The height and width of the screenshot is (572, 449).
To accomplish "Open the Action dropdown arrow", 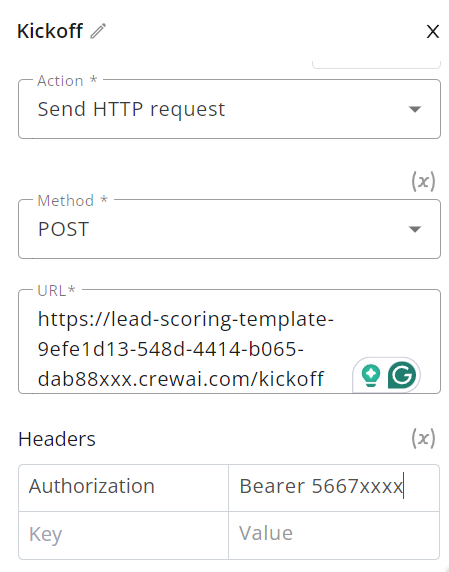I will pos(415,109).
